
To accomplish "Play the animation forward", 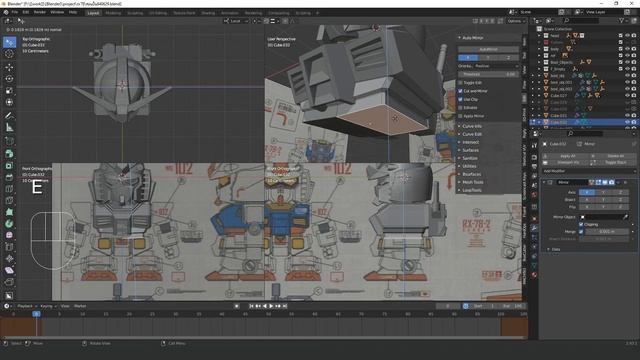I will (271, 306).
